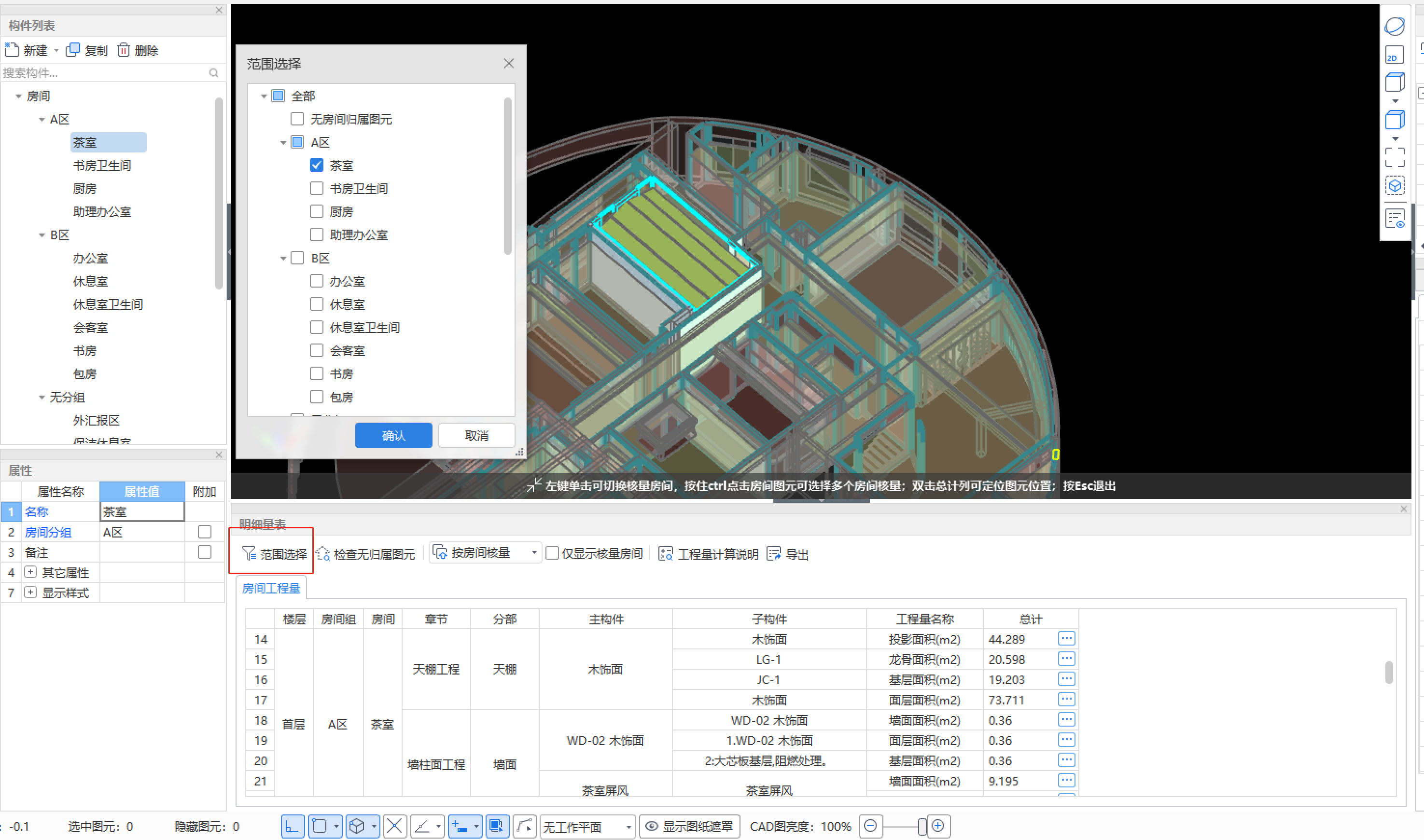Click the 名称 value field 茶室
1424x840 pixels.
point(142,512)
